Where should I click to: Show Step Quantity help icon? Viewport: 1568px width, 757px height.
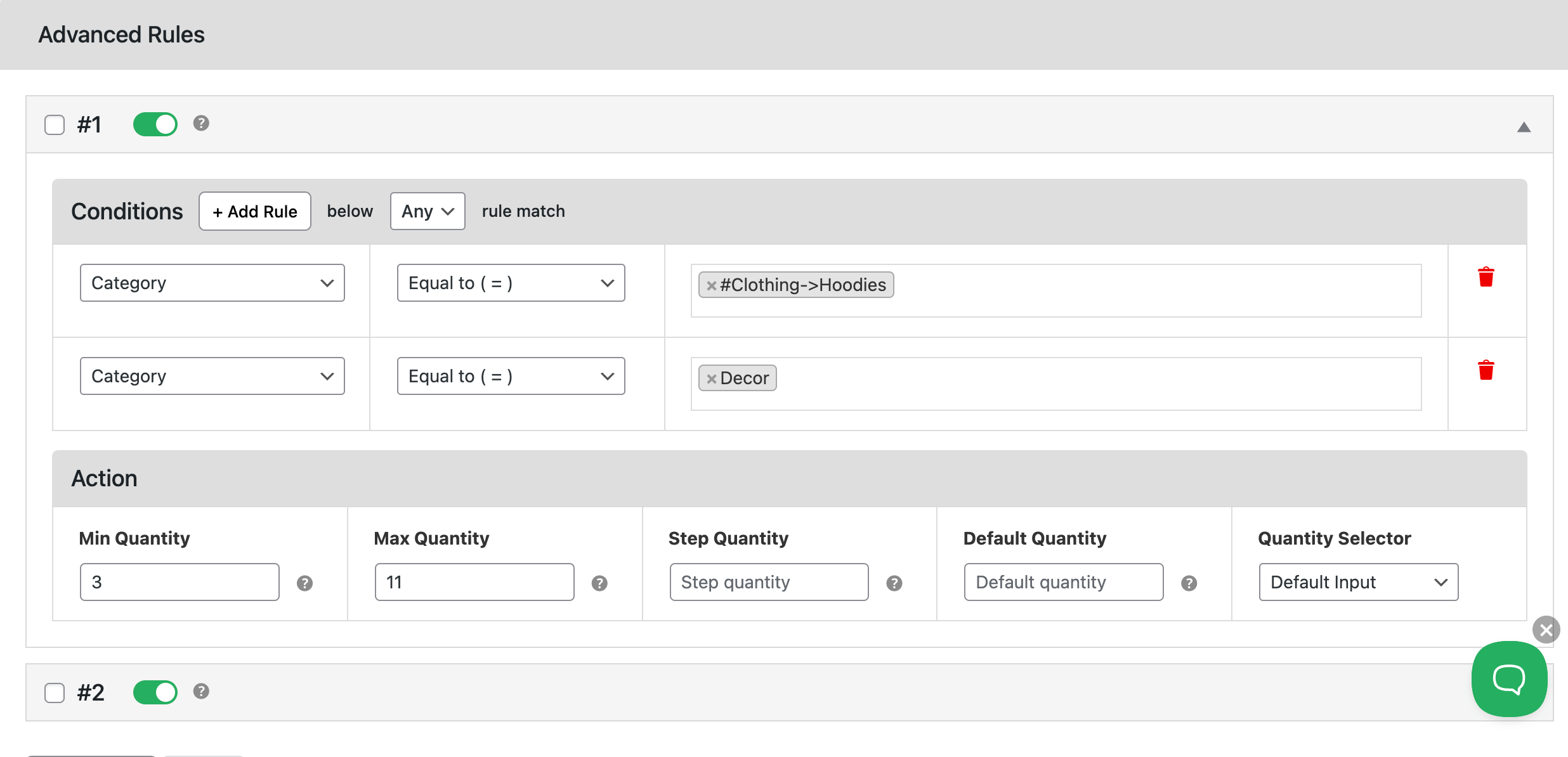[x=894, y=583]
